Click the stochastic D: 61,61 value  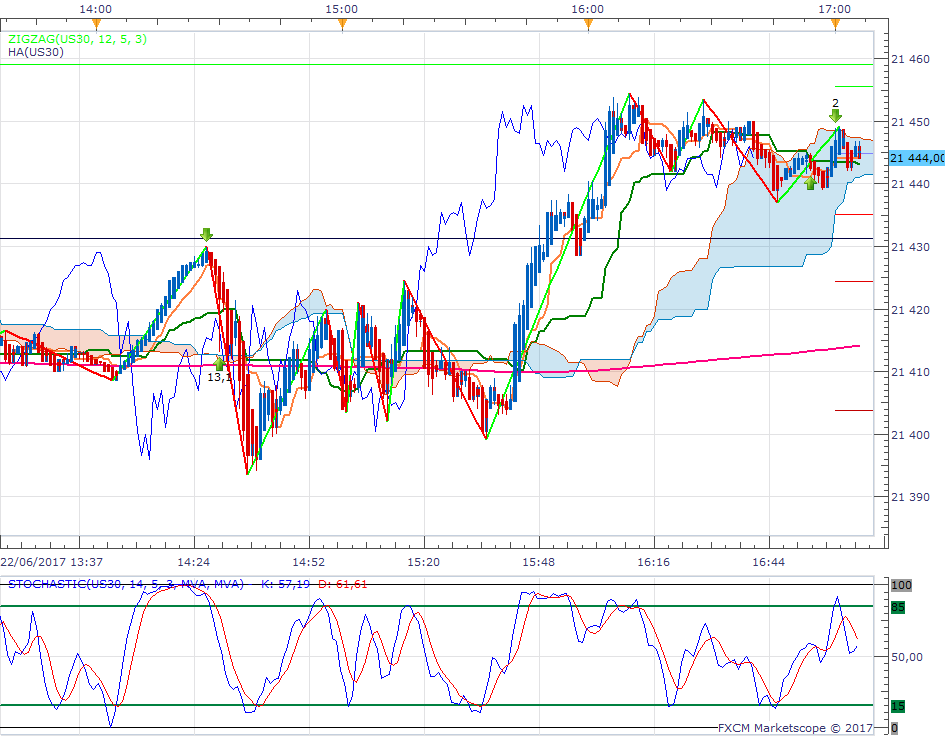(x=343, y=584)
